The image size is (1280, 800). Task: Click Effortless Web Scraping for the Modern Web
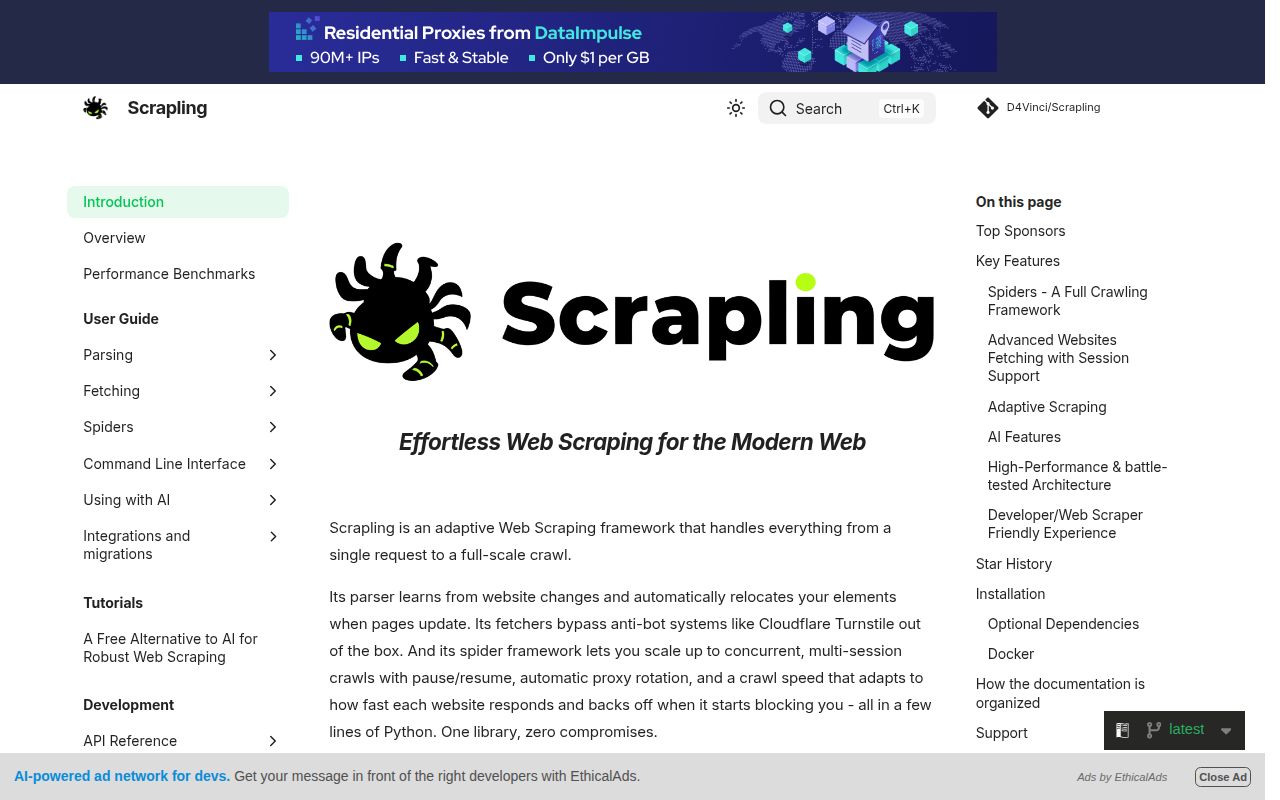[x=632, y=442]
